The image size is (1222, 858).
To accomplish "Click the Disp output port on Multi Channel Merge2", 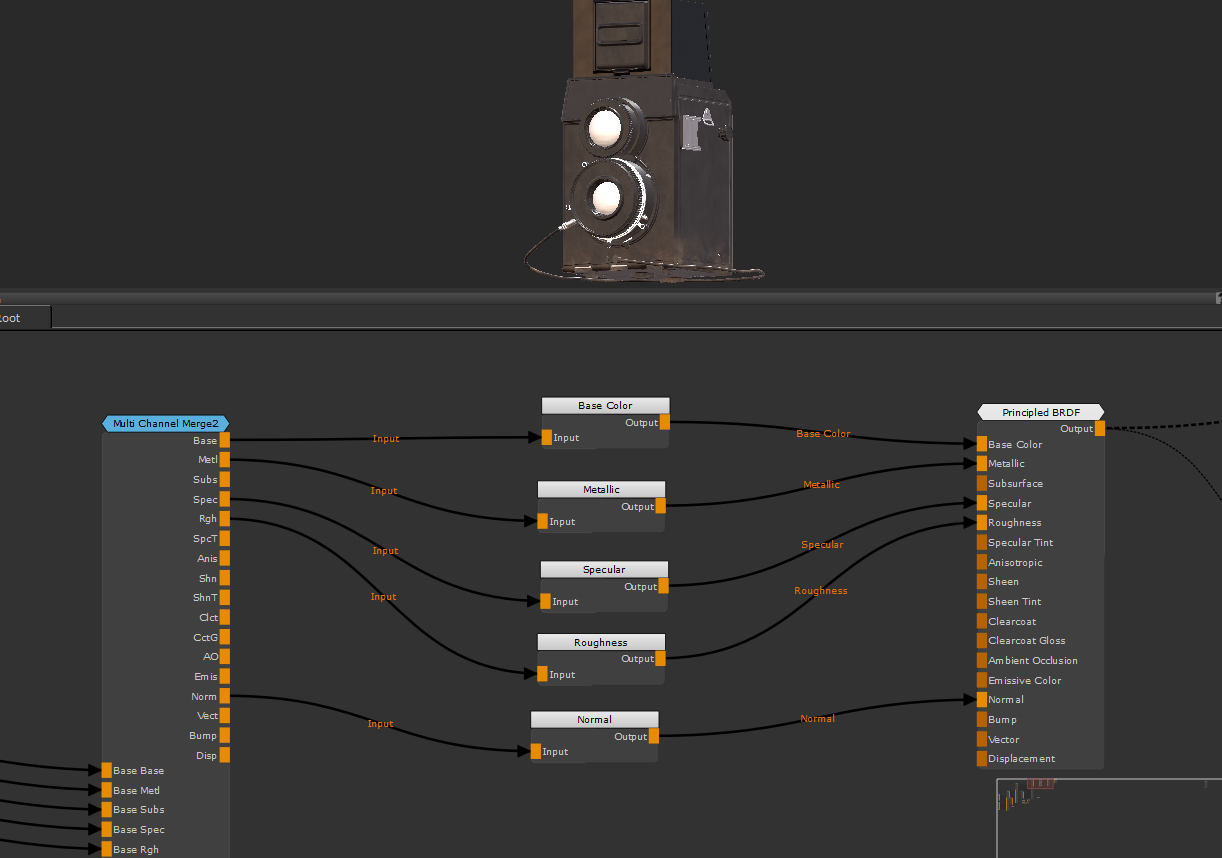I will [225, 755].
